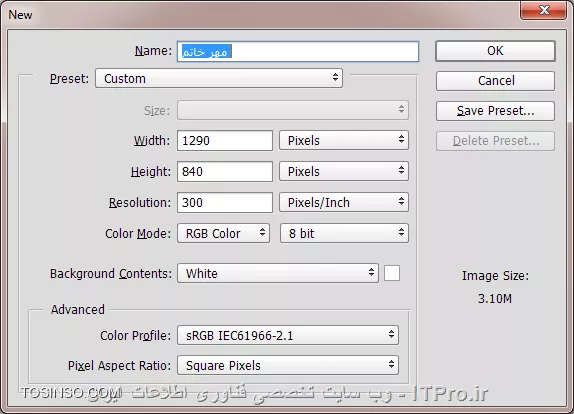
Task: Click the Resolution label
Action: (x=139, y=202)
